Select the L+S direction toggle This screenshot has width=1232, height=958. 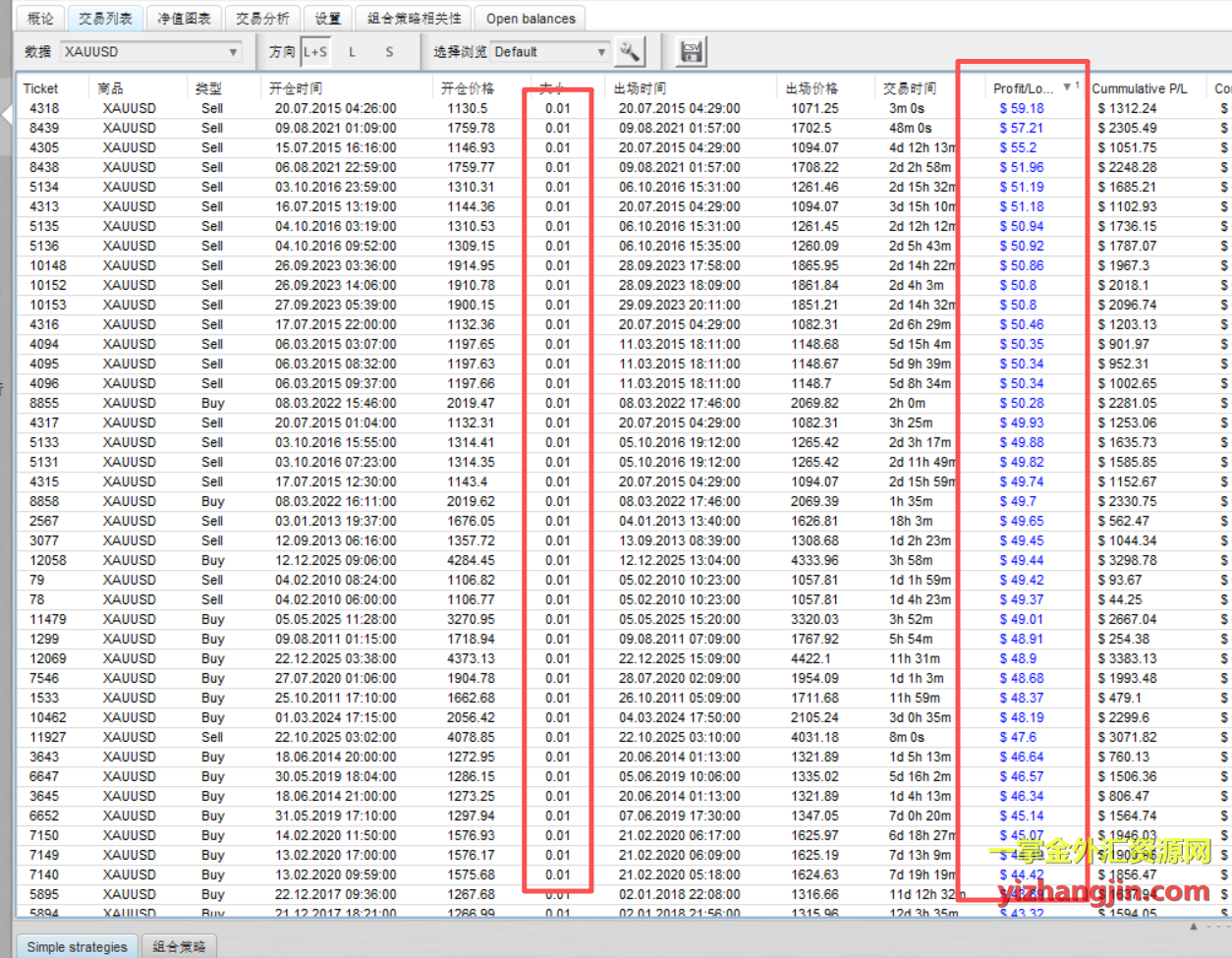pos(315,52)
